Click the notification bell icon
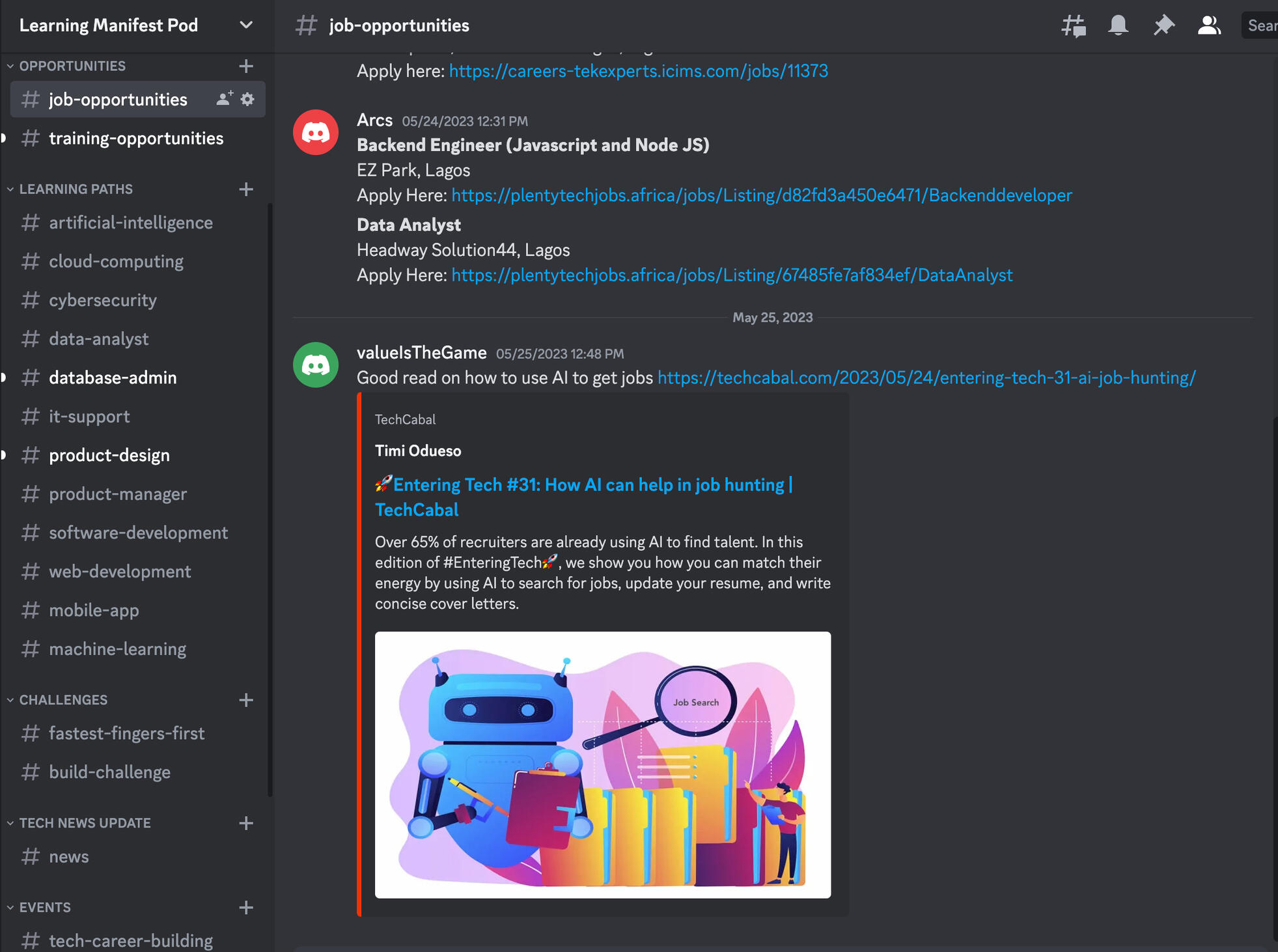1278x952 pixels. point(1118,25)
